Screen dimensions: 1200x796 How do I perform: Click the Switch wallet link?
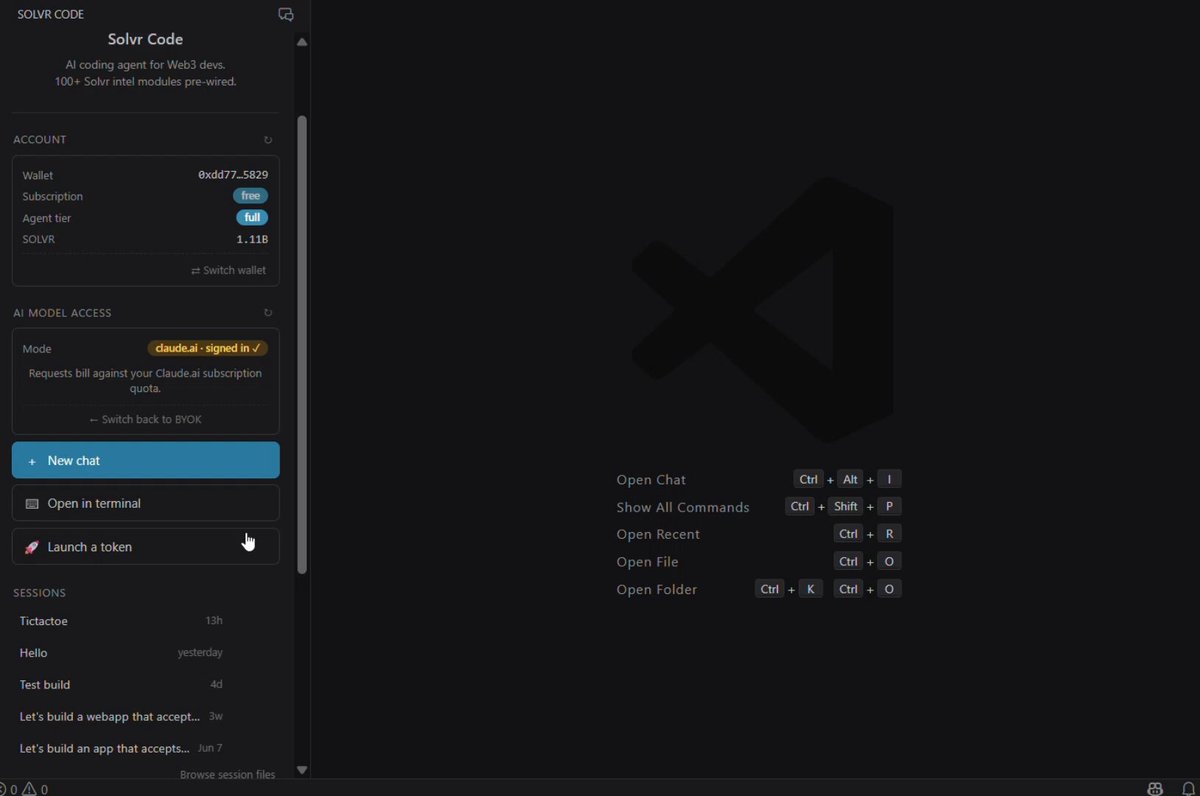[229, 271]
